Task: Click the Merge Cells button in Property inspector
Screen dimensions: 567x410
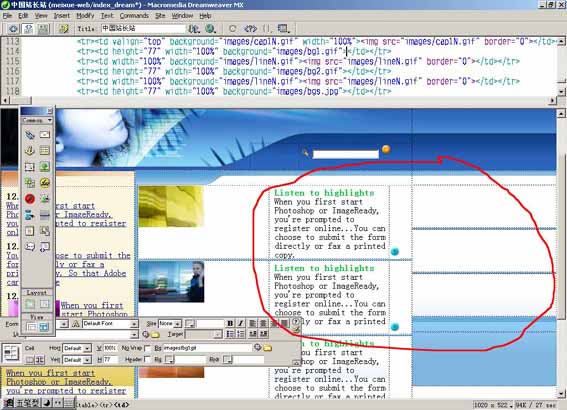Action: 30,360
